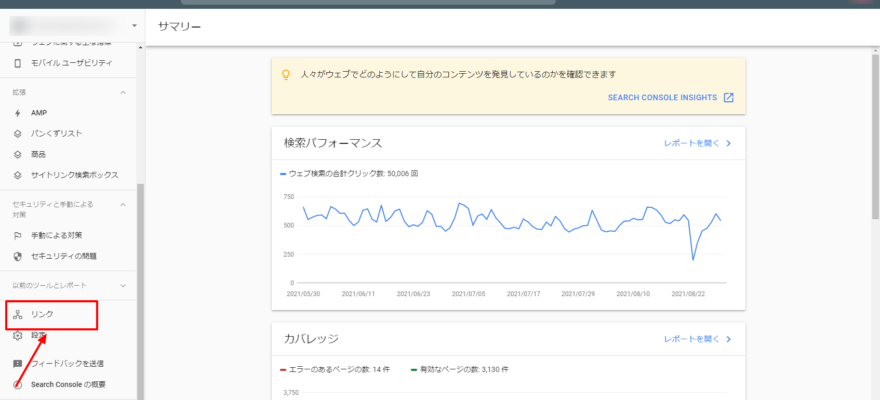Open the カバレッジ report via レポートを開く
Screen dimensions: 880x400
(697, 339)
